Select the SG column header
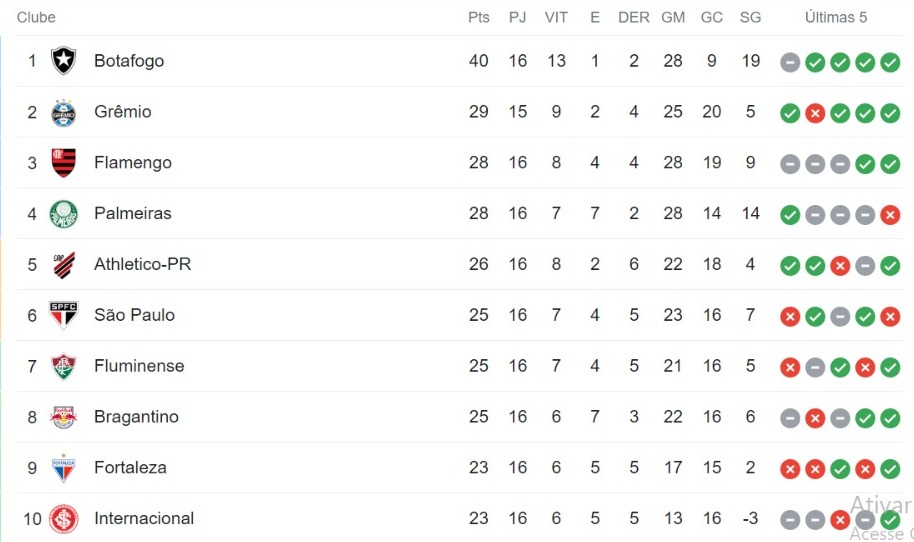The height and width of the screenshot is (542, 914). pyautogui.click(x=750, y=17)
